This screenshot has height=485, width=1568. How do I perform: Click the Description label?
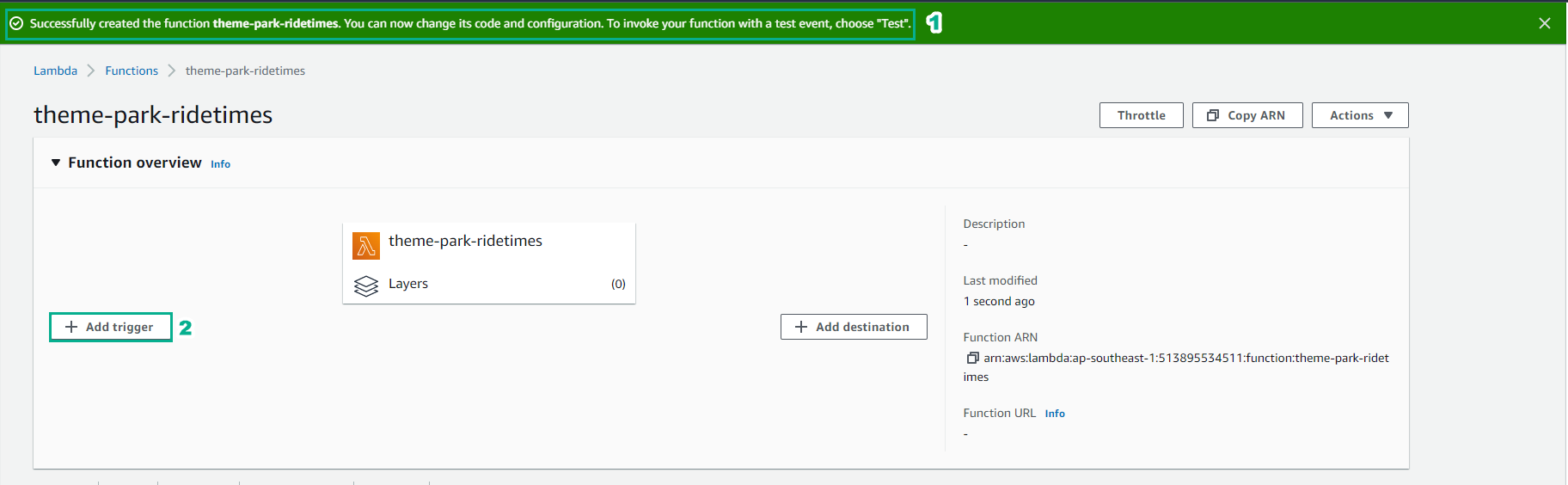994,224
